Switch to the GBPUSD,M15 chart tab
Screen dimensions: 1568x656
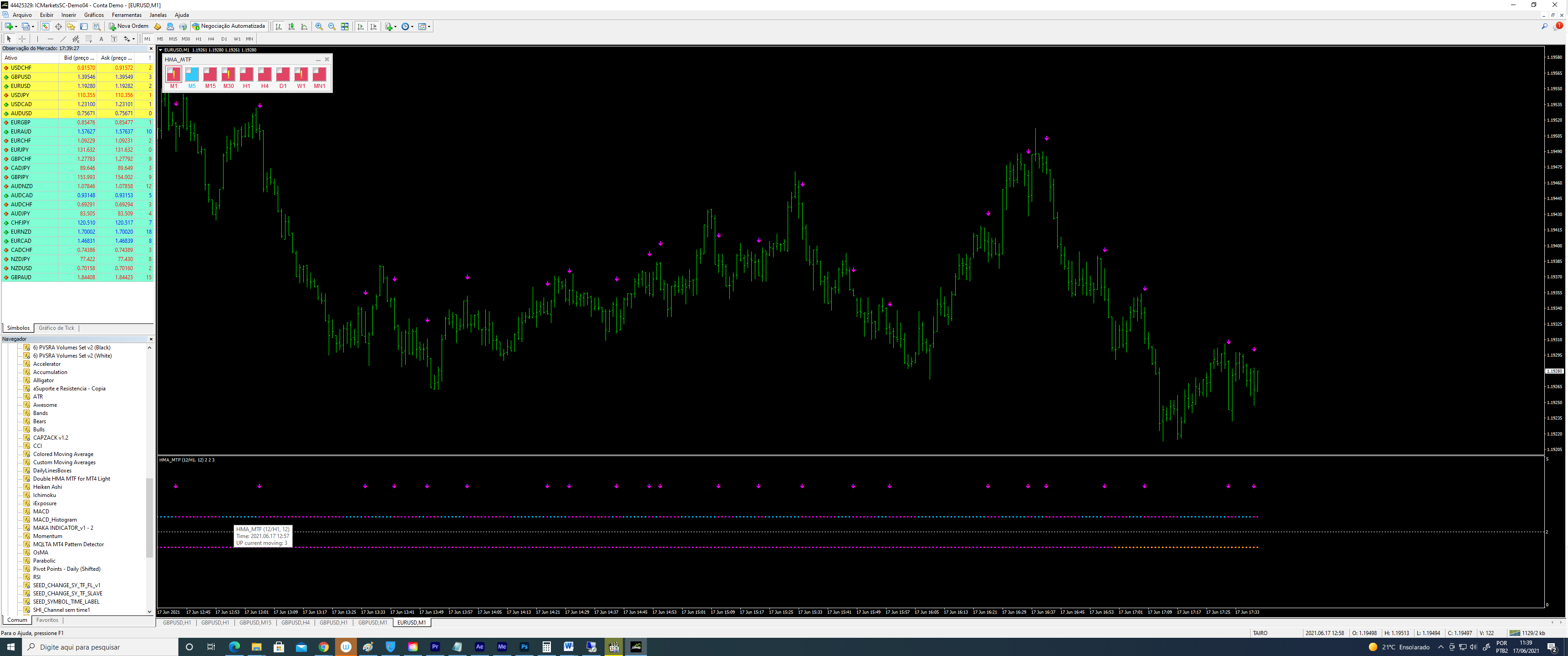point(255,622)
